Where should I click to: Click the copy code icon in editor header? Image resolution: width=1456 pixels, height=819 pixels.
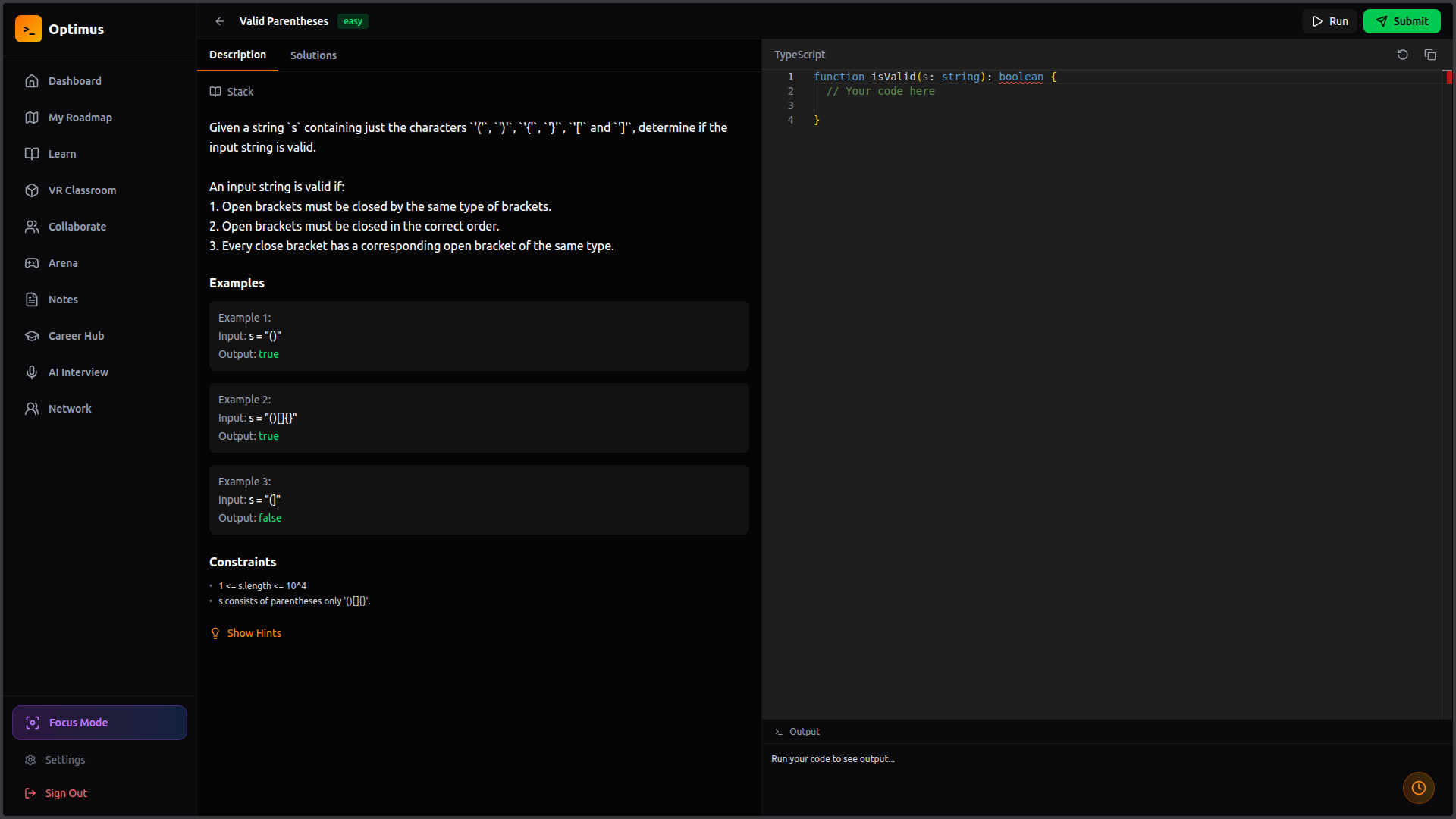(1429, 55)
